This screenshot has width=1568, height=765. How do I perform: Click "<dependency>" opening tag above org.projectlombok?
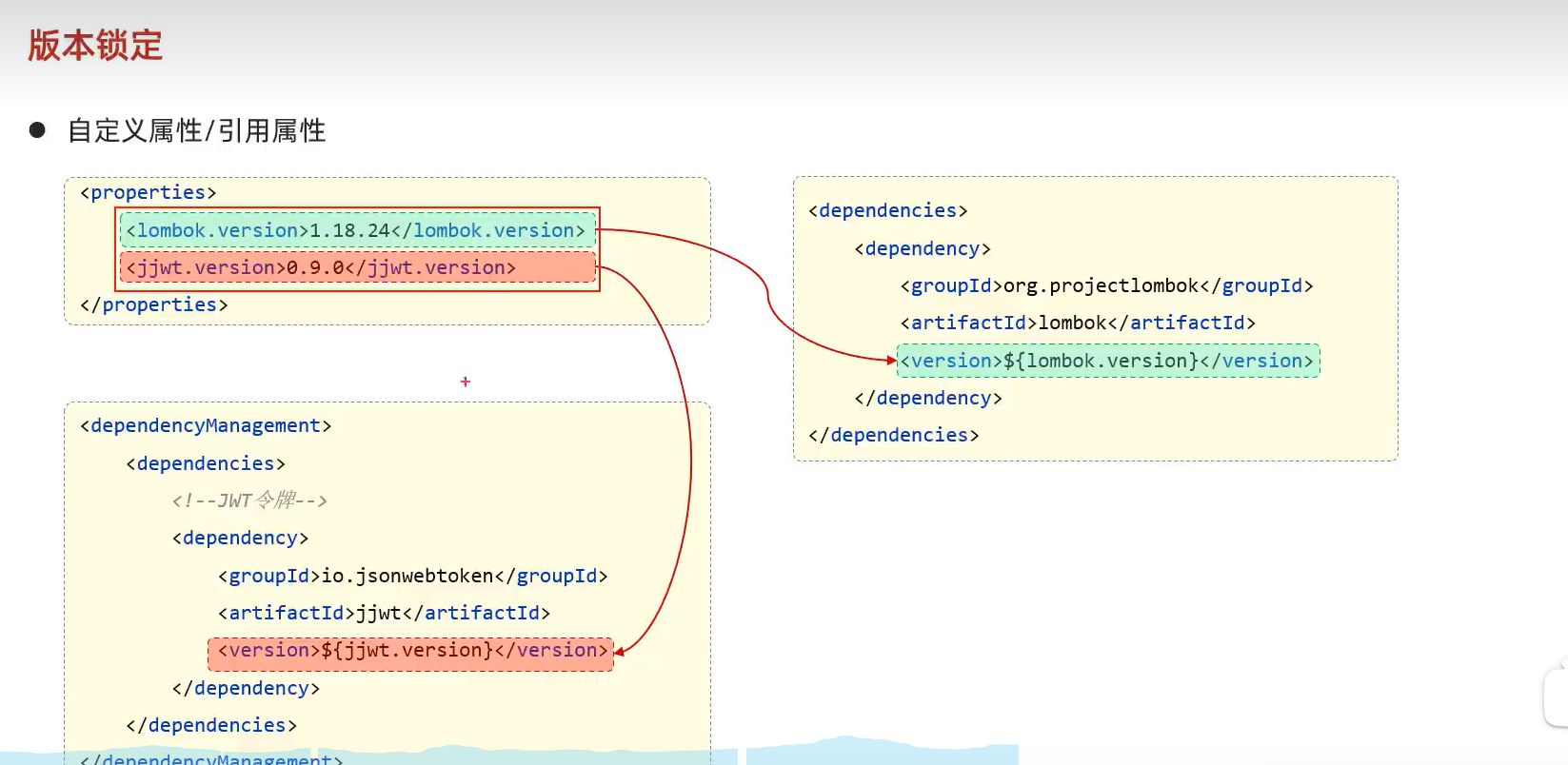pyautogui.click(x=923, y=248)
